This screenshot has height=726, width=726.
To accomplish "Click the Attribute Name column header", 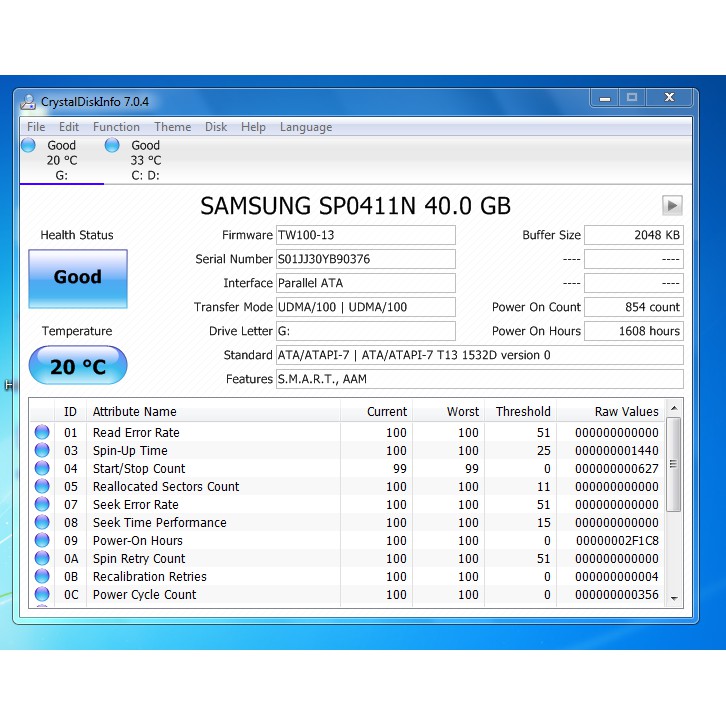I will (x=213, y=411).
